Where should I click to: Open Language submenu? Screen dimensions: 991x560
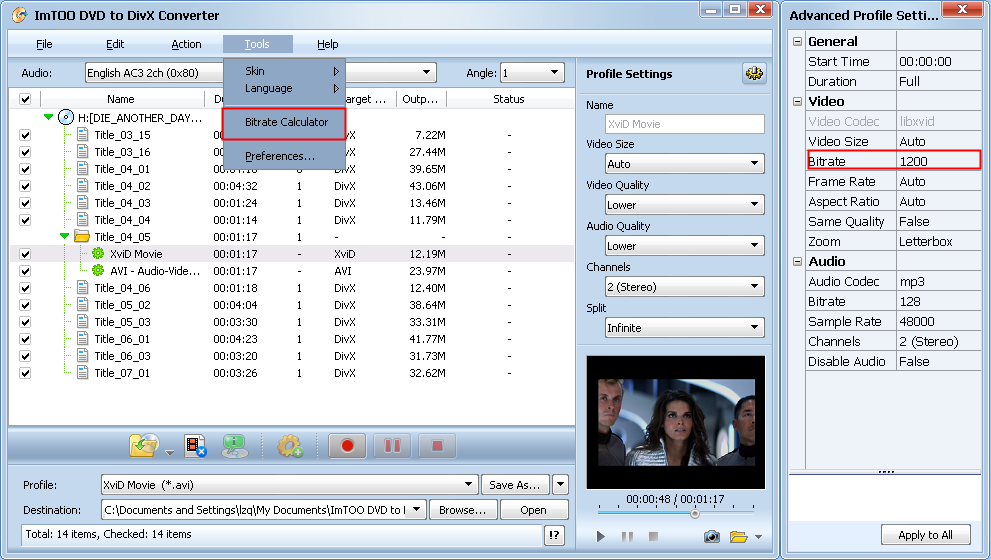tap(284, 88)
